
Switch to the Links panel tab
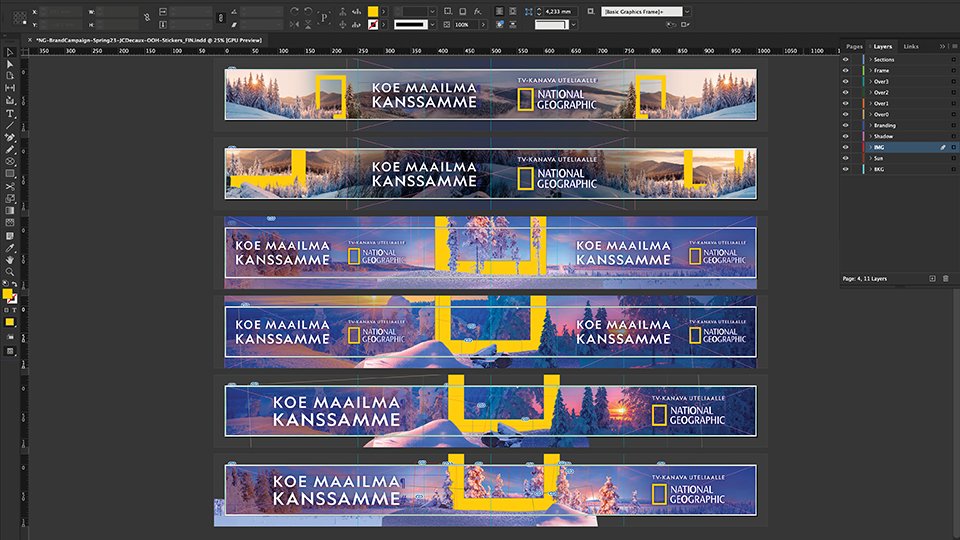click(911, 46)
